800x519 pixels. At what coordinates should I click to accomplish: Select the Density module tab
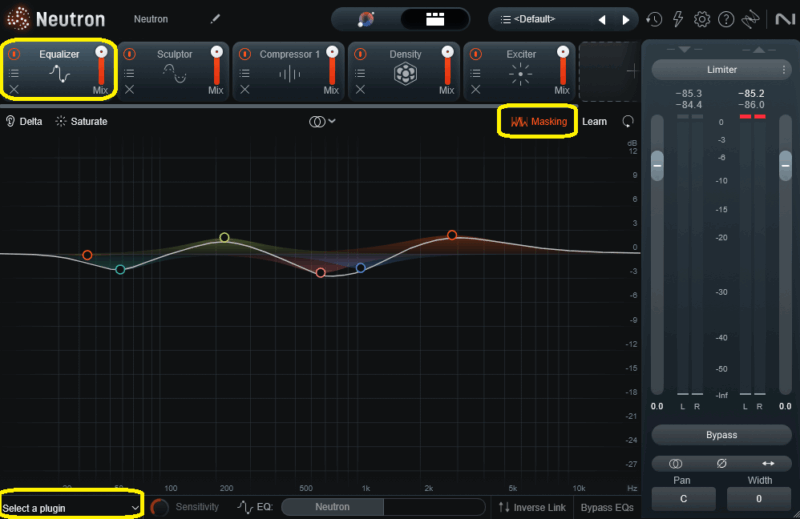[x=405, y=70]
